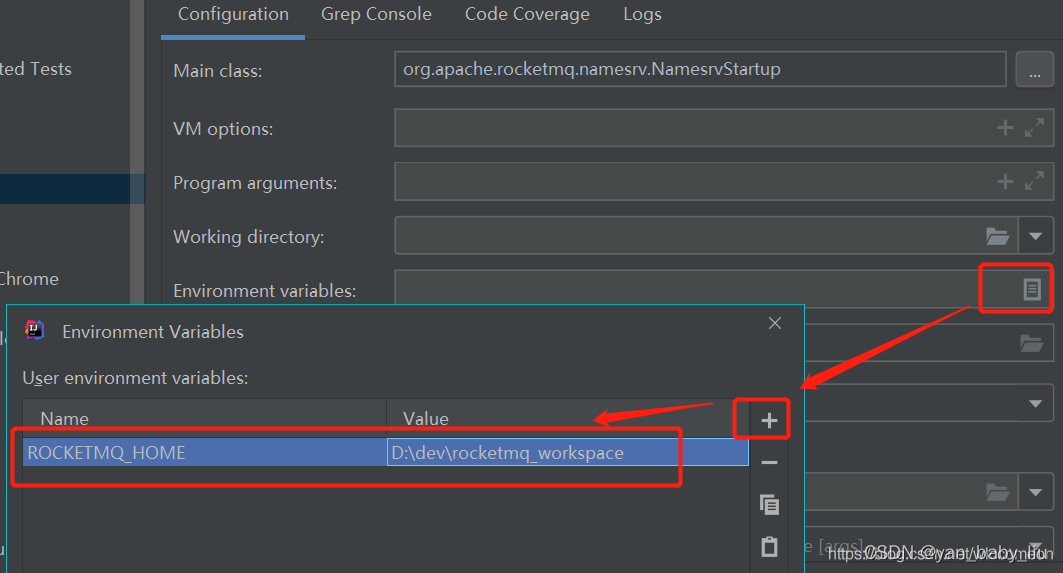Copy the selected environment variable
1063x573 pixels.
point(769,505)
